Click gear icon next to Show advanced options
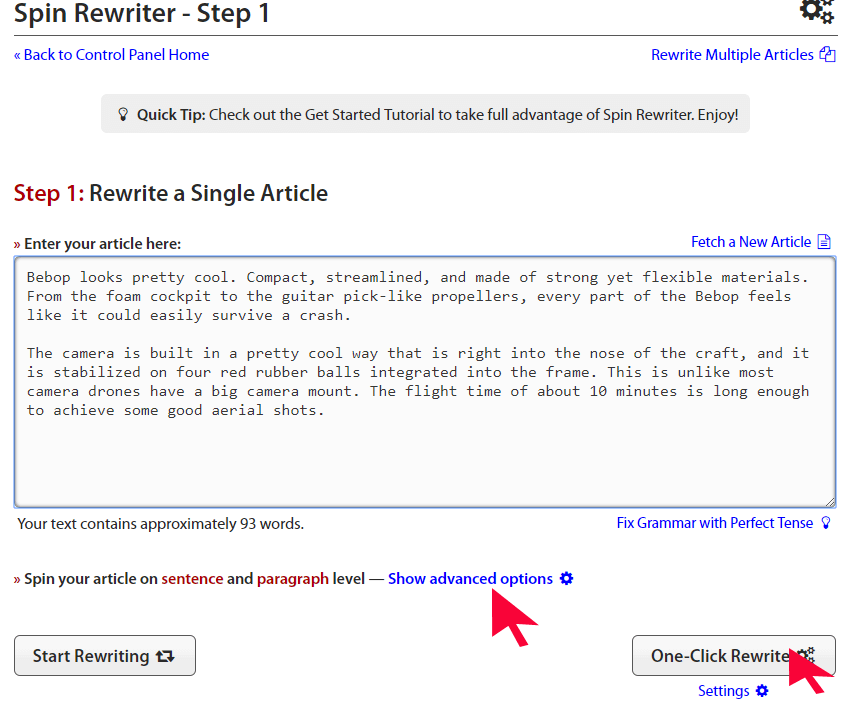Image resolution: width=845 pixels, height=707 pixels. (566, 579)
